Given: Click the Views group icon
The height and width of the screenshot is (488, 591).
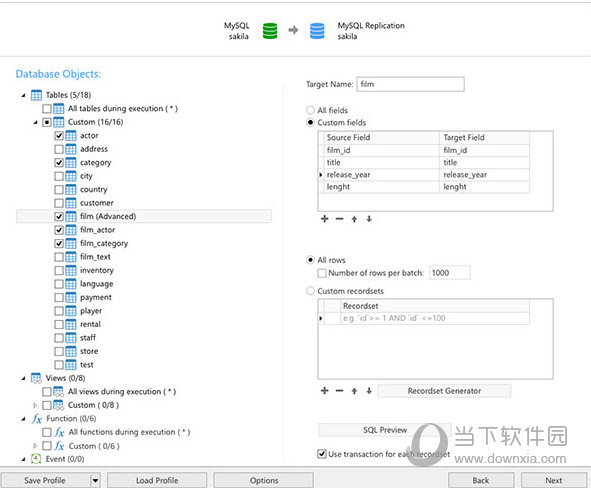Looking at the screenshot, I should click(x=36, y=378).
